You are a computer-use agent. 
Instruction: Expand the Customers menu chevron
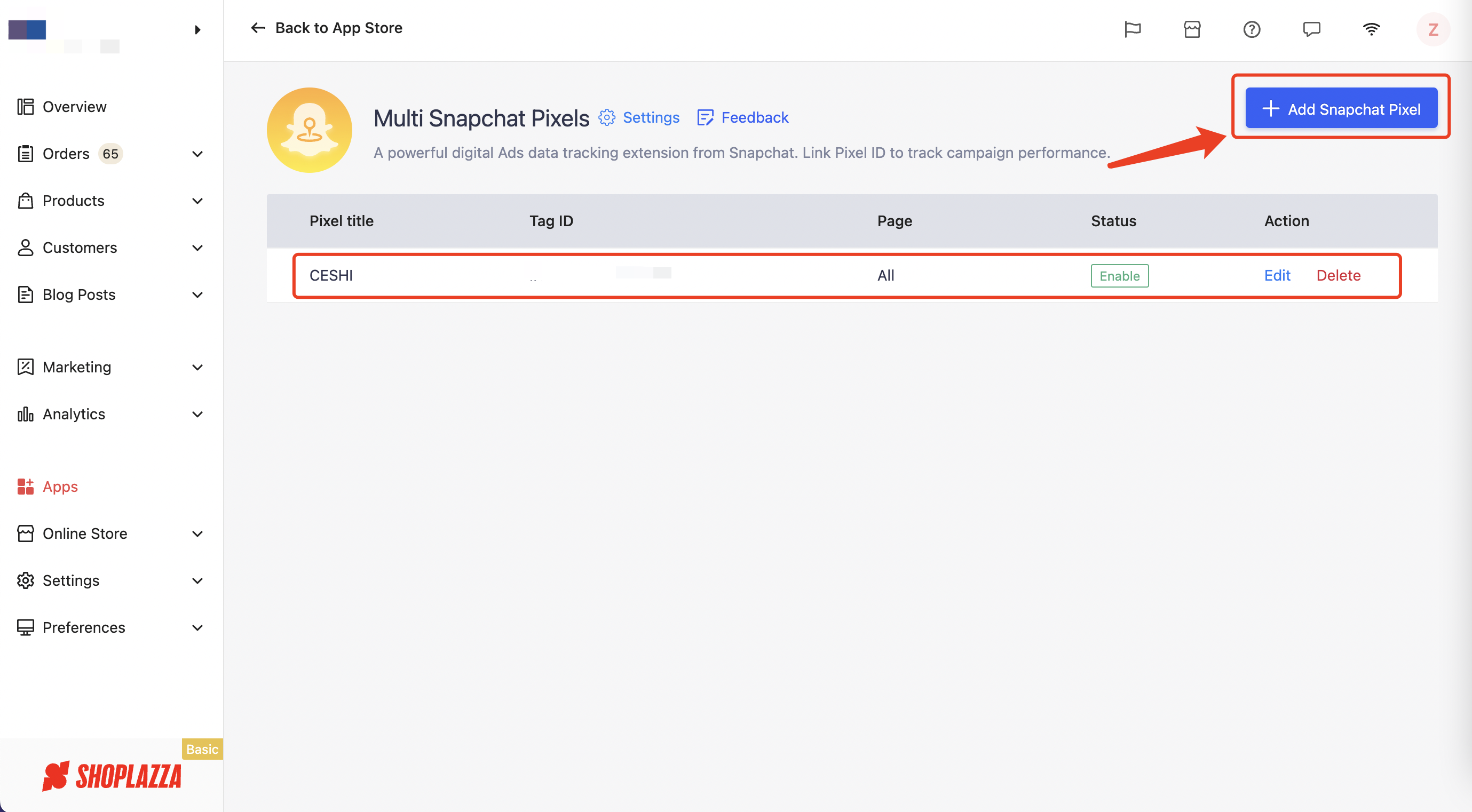coord(197,247)
